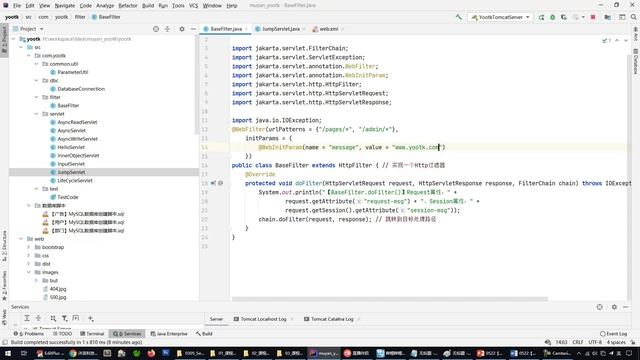Select InnerObjectServlet in project tree
640x360 pixels.
[x=78, y=156]
